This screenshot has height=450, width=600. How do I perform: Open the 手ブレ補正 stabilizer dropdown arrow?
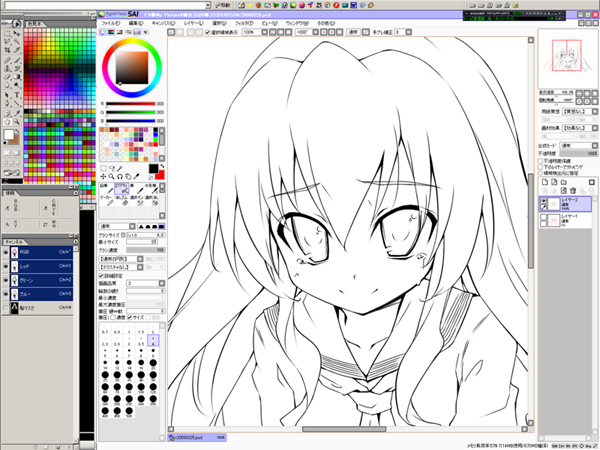pyautogui.click(x=409, y=32)
